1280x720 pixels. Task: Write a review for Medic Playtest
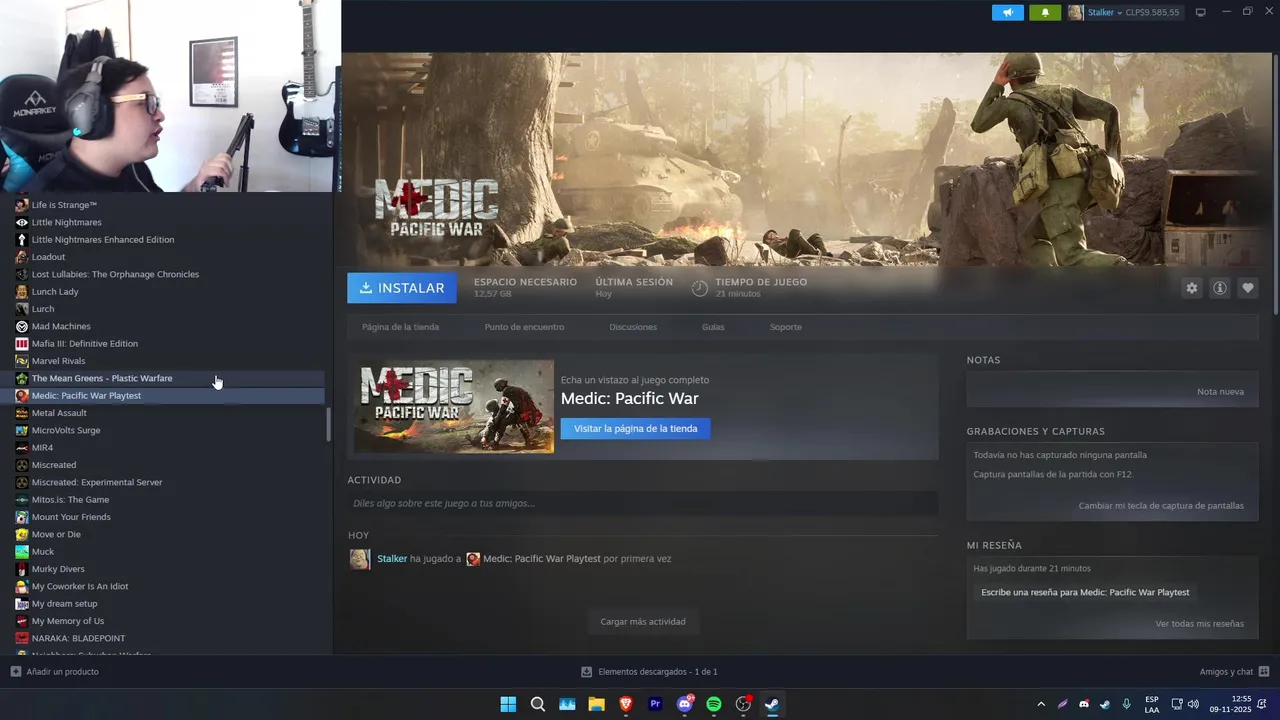coord(1085,592)
